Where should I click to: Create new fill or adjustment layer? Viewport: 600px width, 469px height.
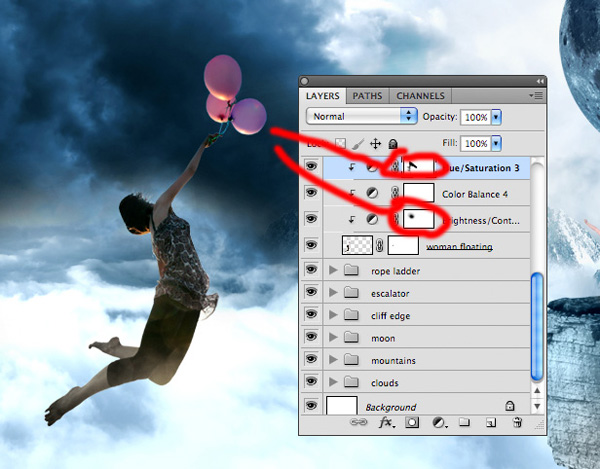pos(439,422)
